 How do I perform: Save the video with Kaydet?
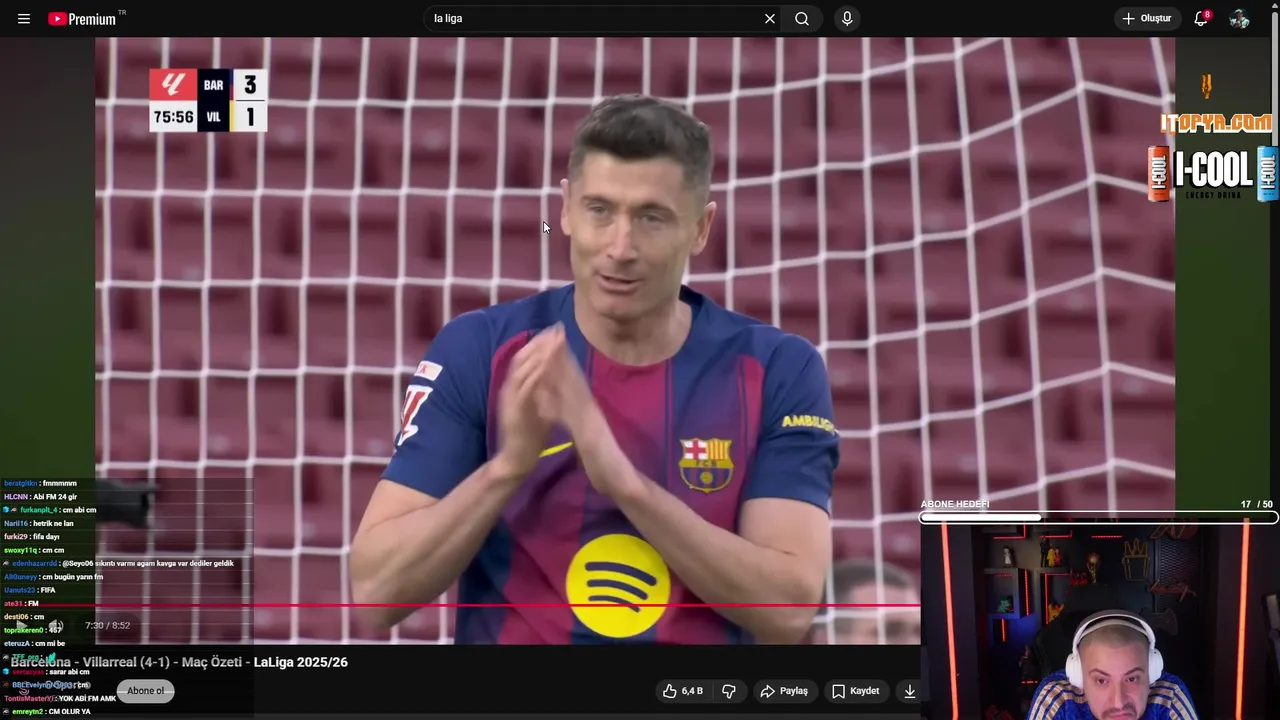click(x=856, y=691)
